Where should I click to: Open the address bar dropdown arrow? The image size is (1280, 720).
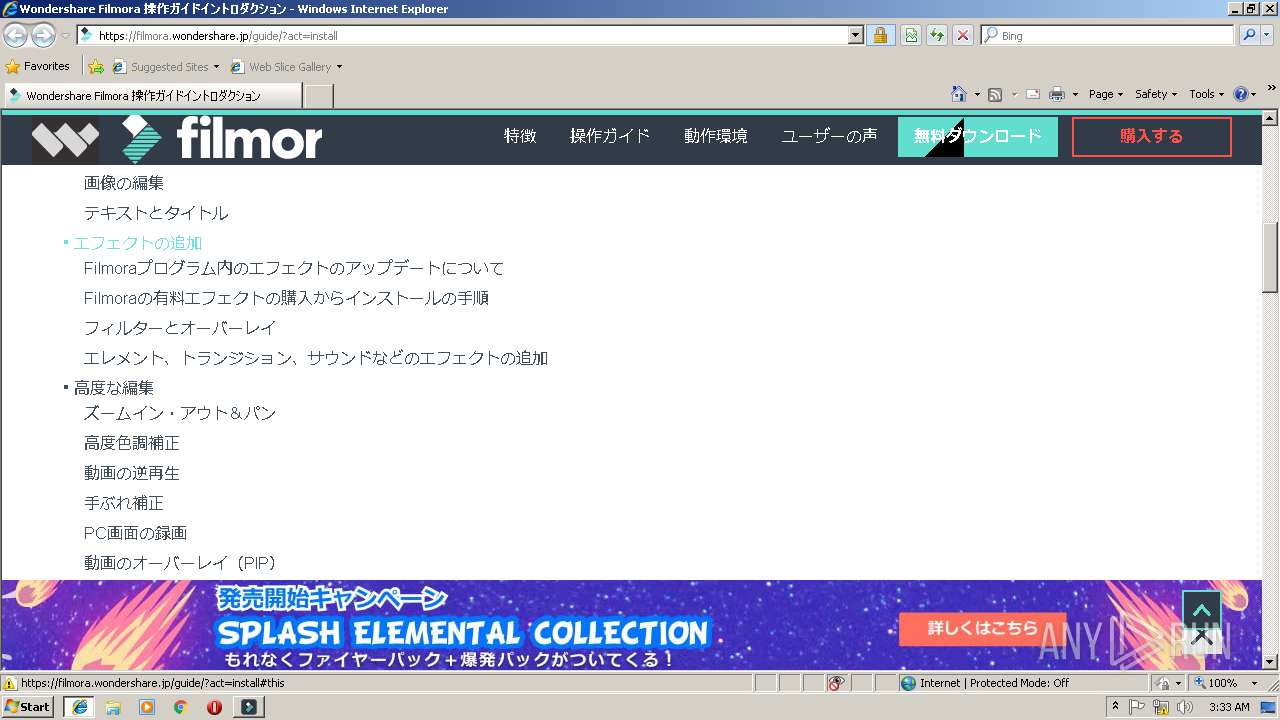coord(855,35)
